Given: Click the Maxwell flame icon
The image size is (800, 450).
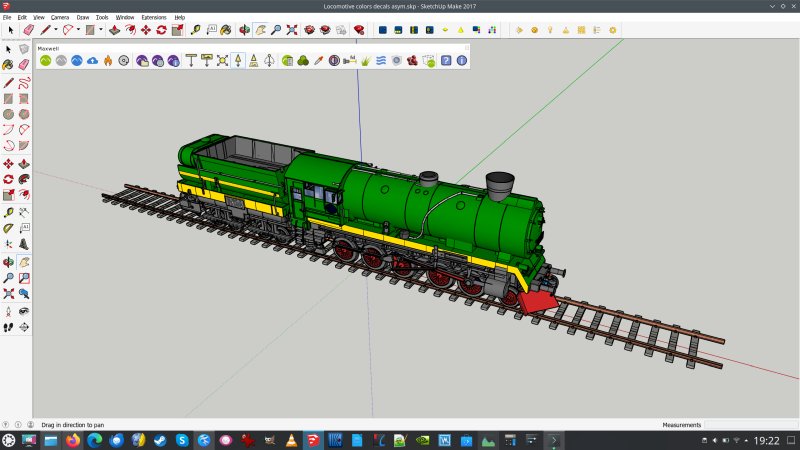Looking at the screenshot, I should pos(108,61).
